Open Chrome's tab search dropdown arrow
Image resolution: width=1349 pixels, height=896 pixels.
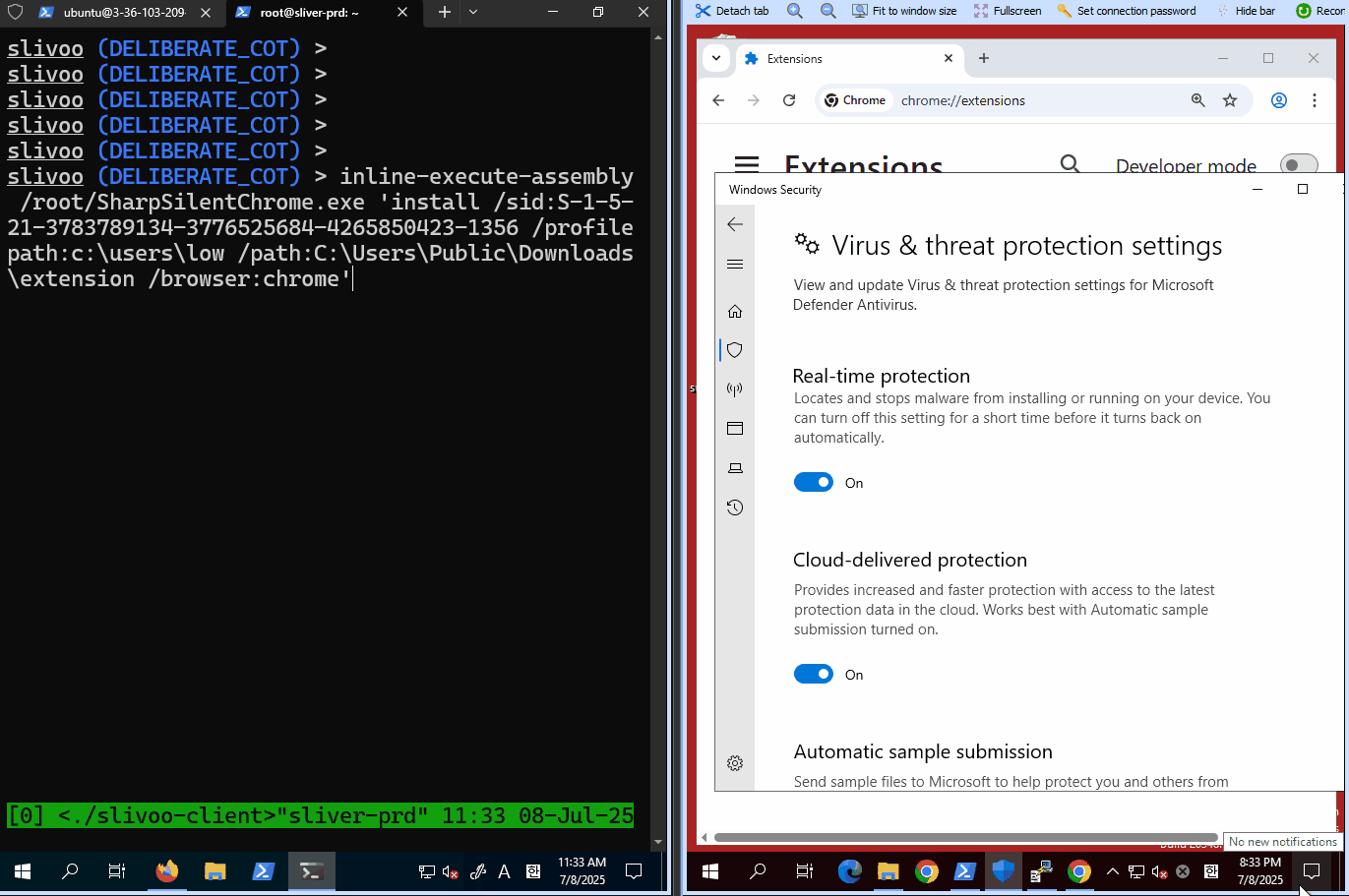[x=716, y=58]
